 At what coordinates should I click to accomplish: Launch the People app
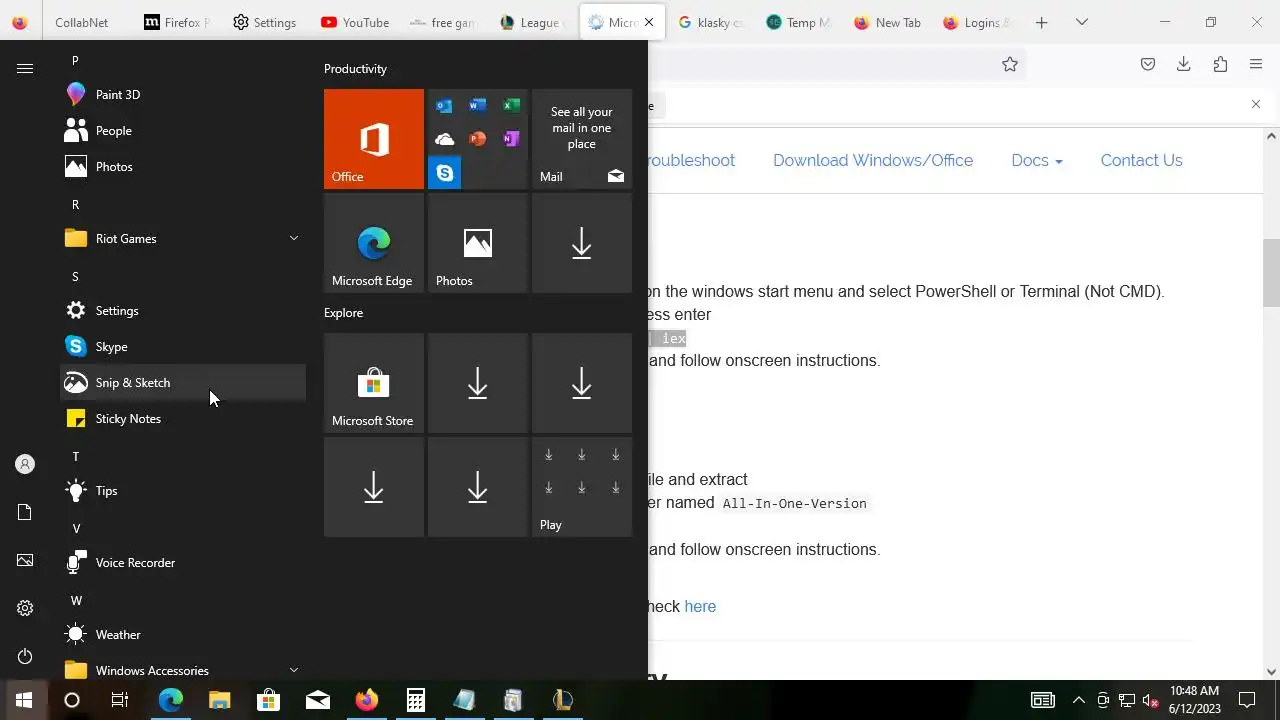183,131
